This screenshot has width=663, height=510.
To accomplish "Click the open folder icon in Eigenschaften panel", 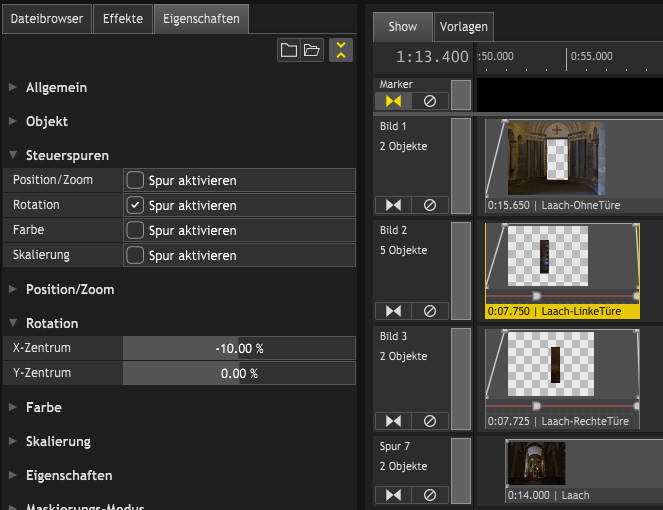I will [x=311, y=50].
